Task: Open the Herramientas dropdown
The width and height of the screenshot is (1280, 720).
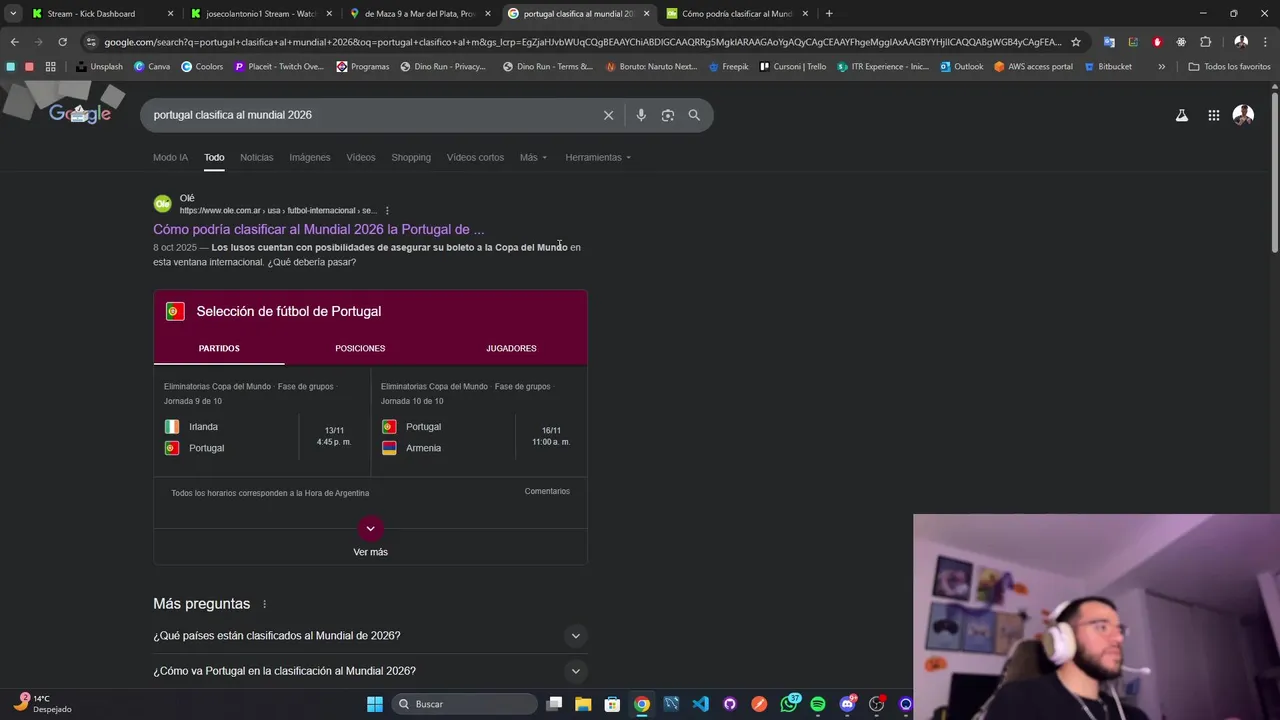Action: click(x=598, y=157)
